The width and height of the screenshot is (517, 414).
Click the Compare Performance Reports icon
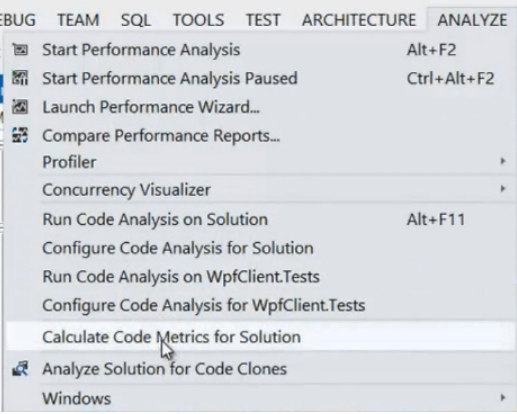[x=20, y=136]
